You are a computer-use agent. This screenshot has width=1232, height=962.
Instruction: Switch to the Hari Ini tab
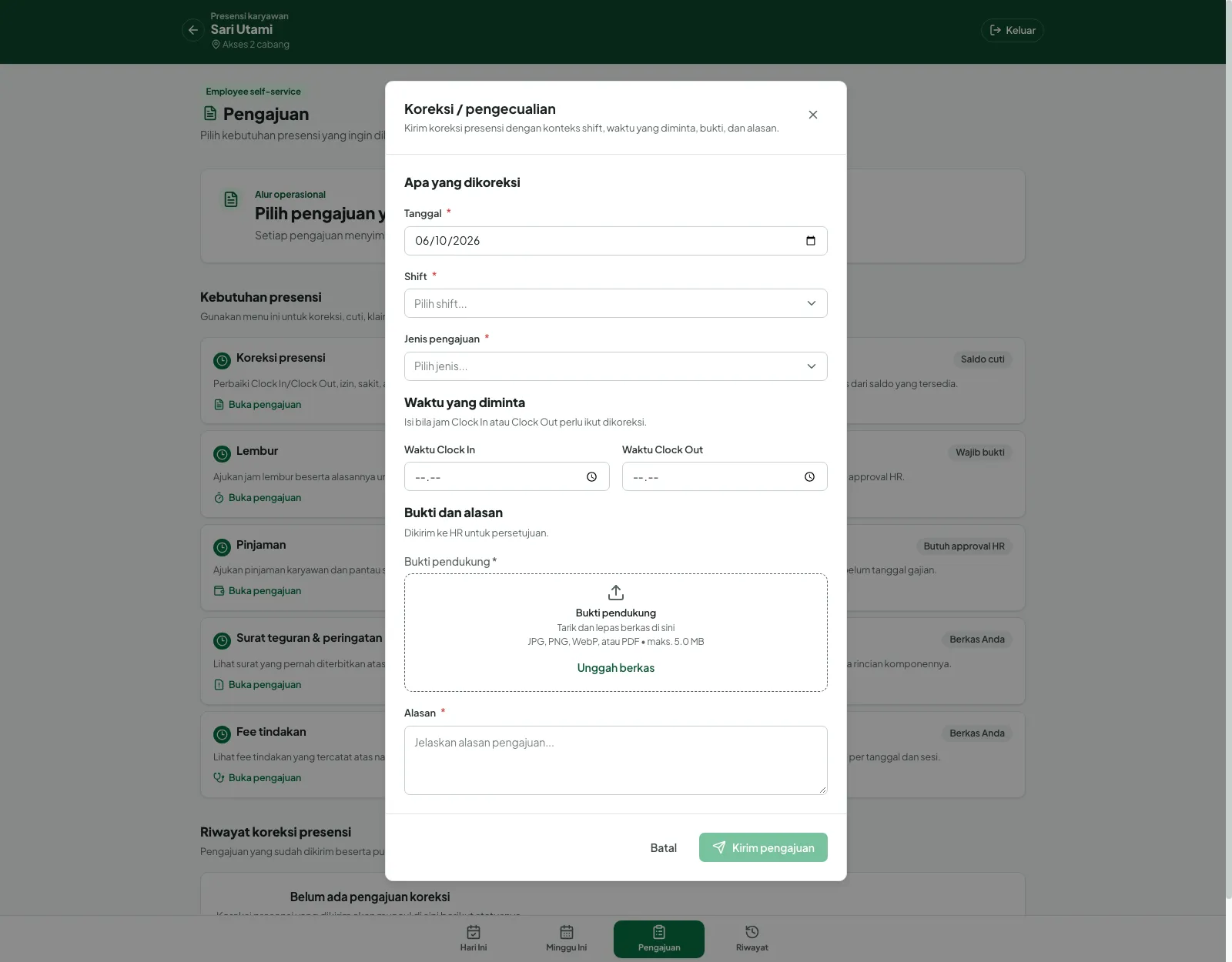pyautogui.click(x=474, y=939)
